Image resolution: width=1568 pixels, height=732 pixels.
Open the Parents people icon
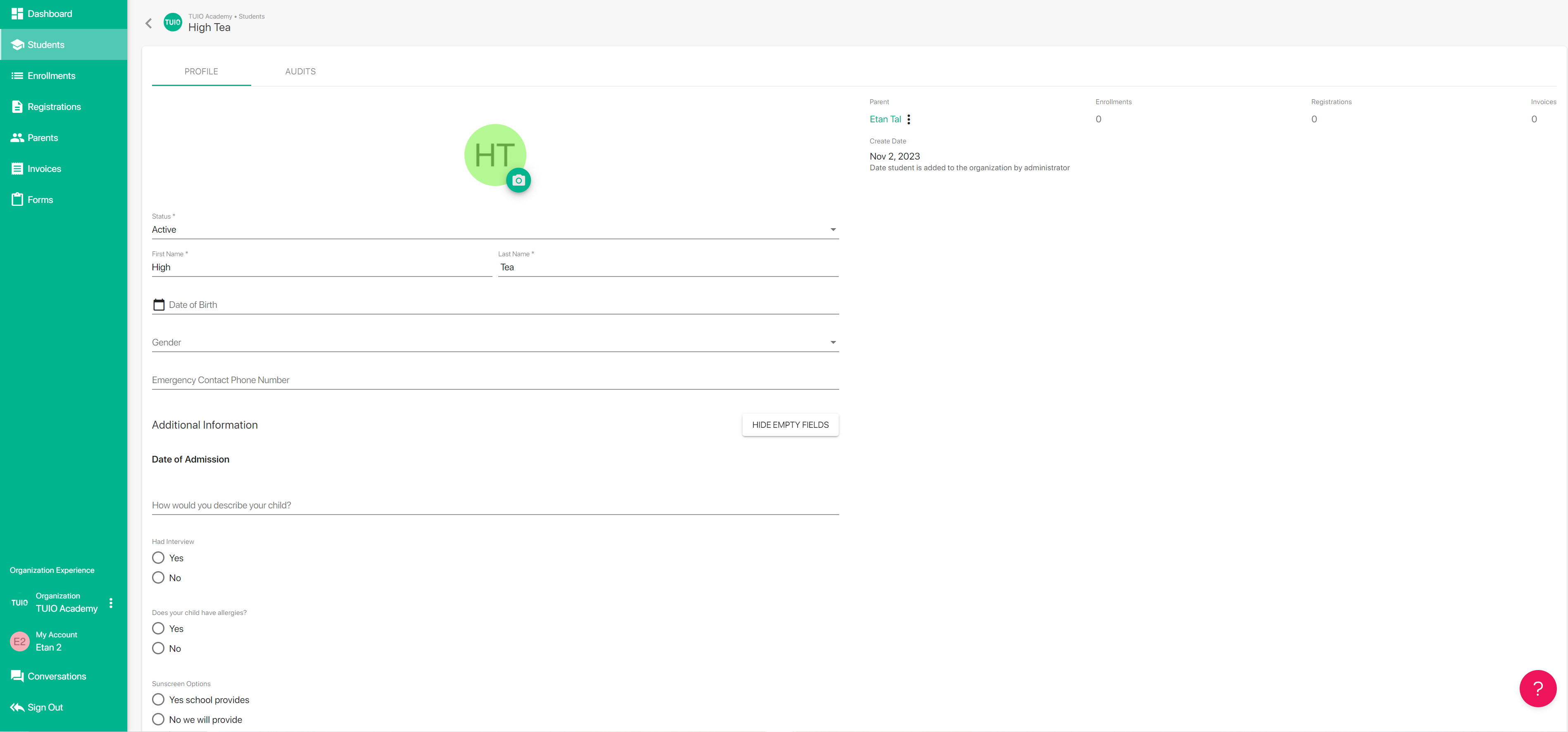(17, 138)
